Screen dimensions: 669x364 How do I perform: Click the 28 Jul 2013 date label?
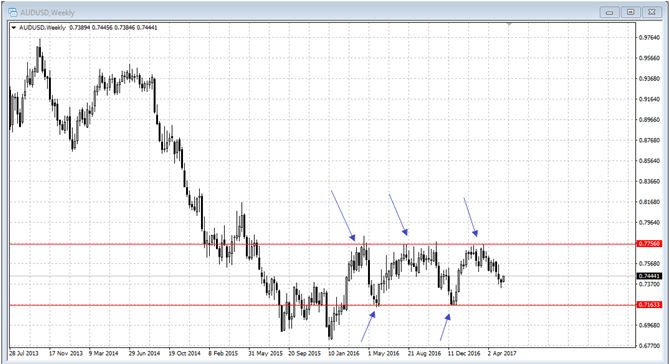(23, 353)
